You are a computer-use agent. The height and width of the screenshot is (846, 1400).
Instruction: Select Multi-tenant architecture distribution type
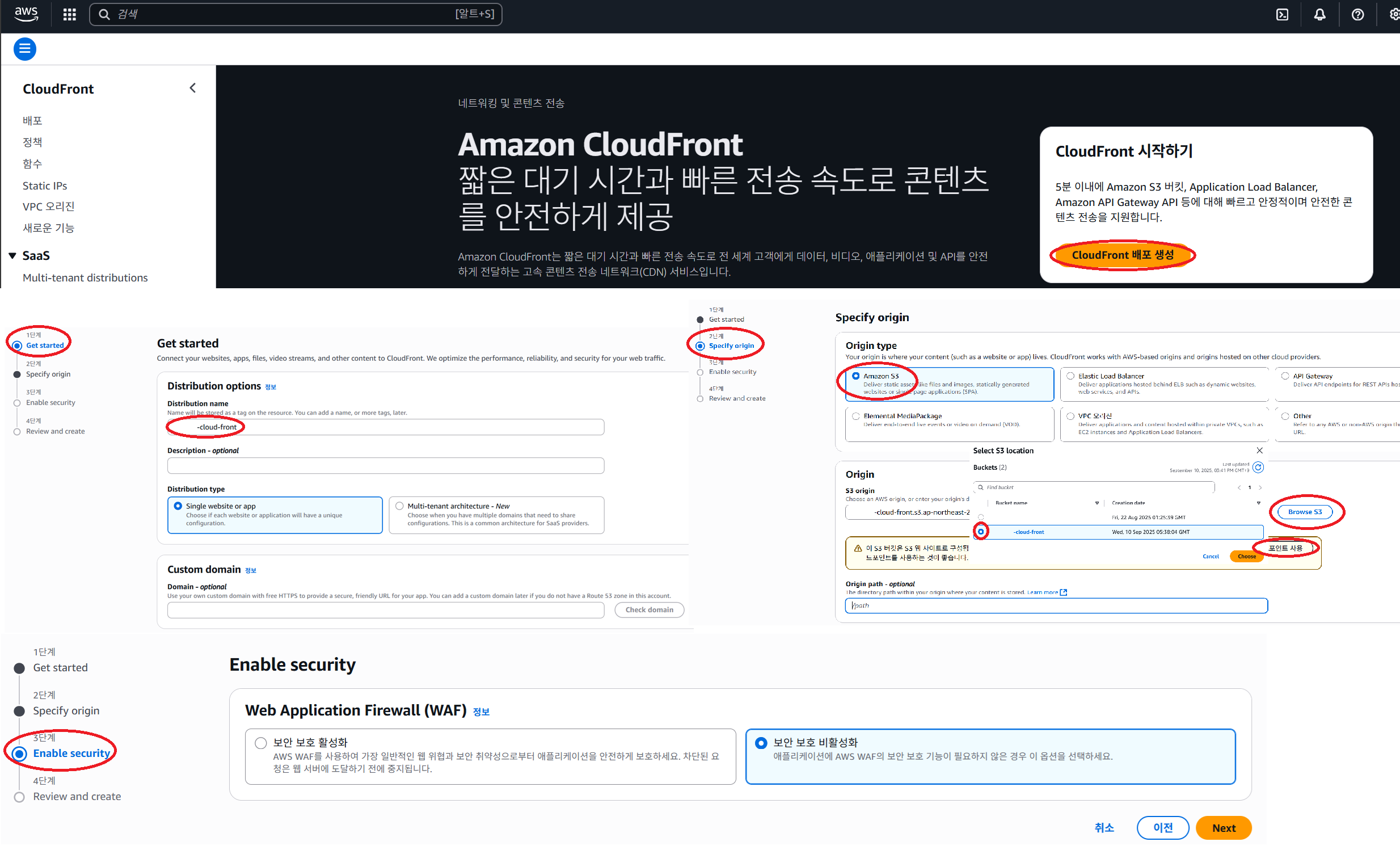[x=399, y=506]
